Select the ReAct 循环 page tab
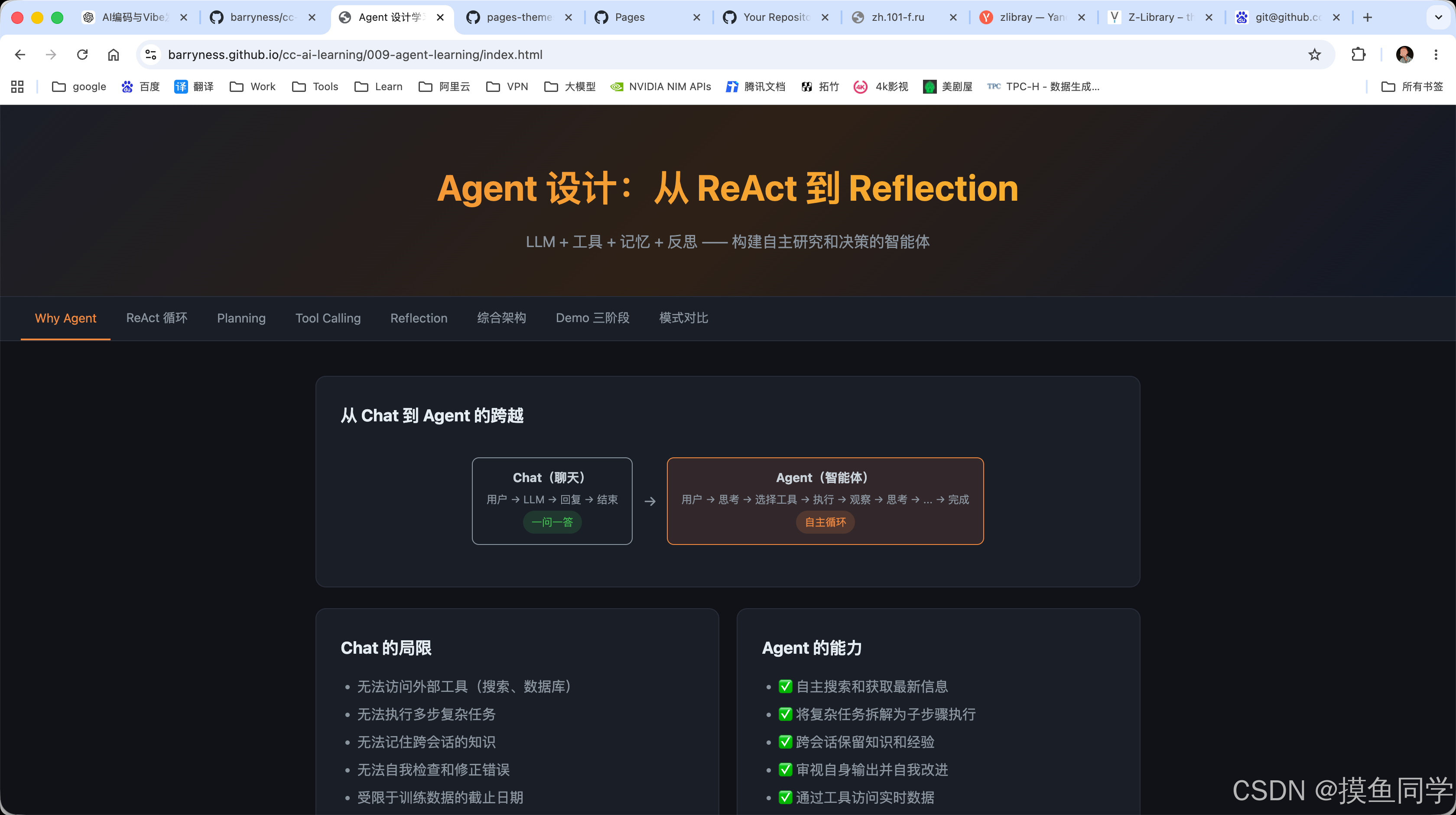The width and height of the screenshot is (1456, 815). 156,319
